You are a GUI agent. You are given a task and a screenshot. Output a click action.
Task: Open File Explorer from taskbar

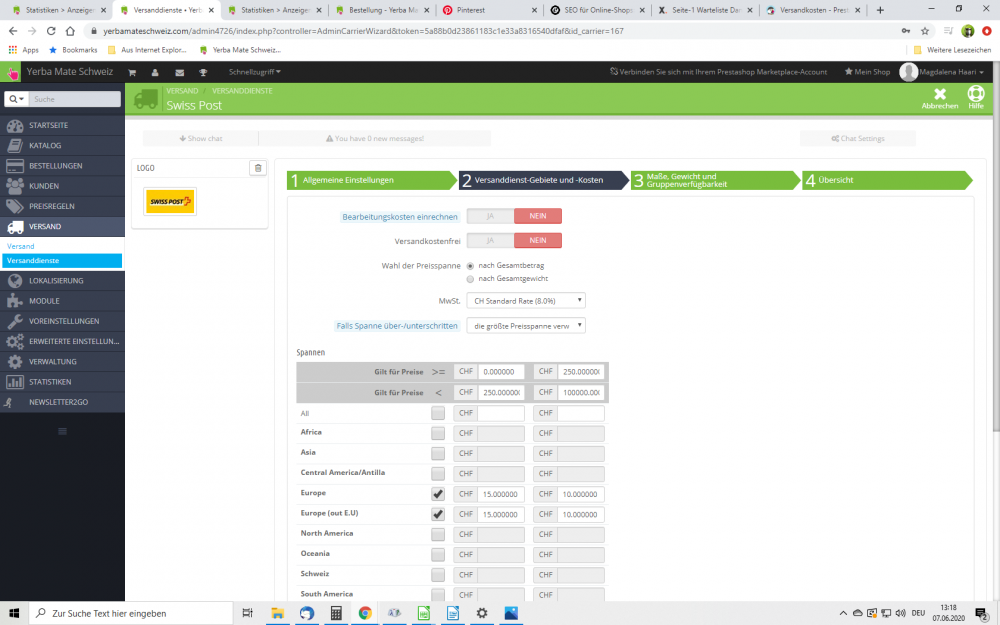click(x=277, y=613)
